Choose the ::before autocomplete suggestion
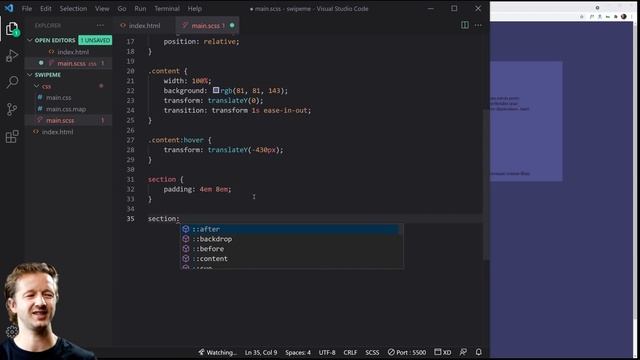 291,249
